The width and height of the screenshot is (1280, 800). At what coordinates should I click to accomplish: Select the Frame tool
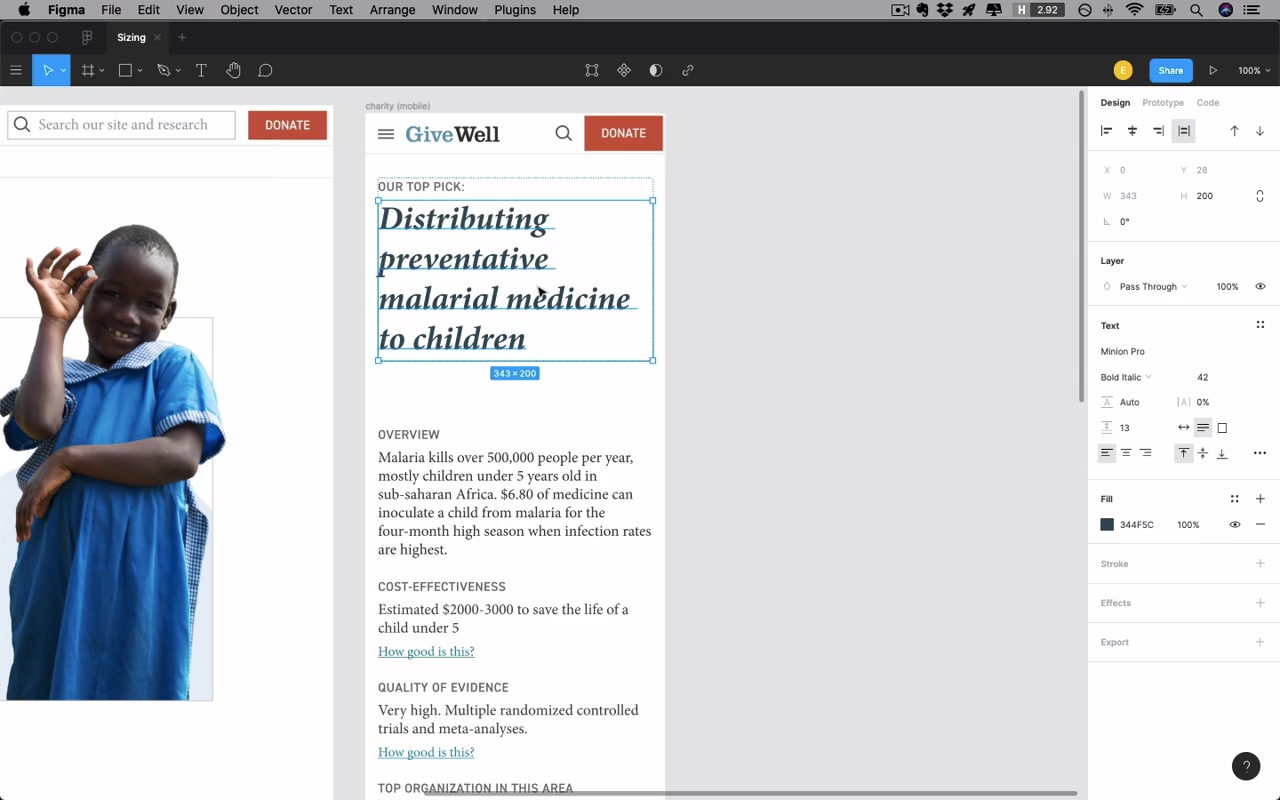[x=88, y=70]
